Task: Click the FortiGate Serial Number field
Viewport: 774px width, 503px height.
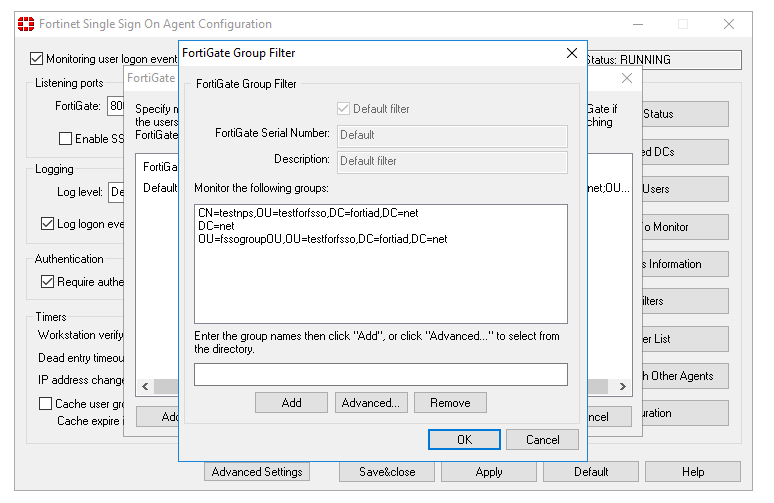Action: point(452,136)
